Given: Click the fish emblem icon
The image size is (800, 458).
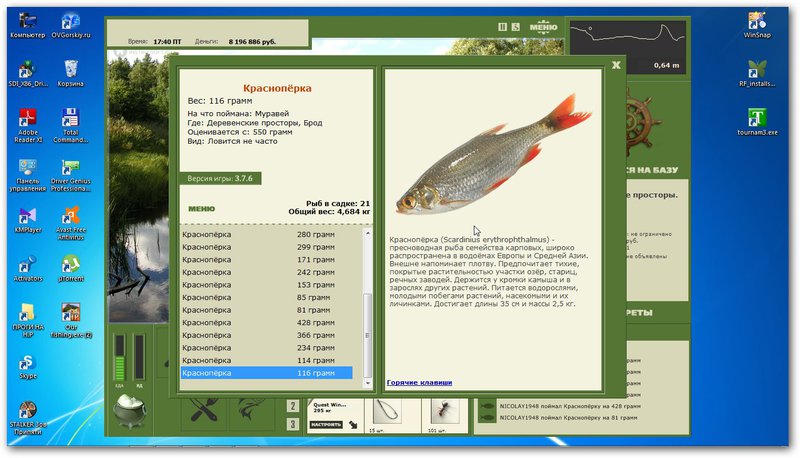Looking at the screenshot, I should (x=251, y=411).
